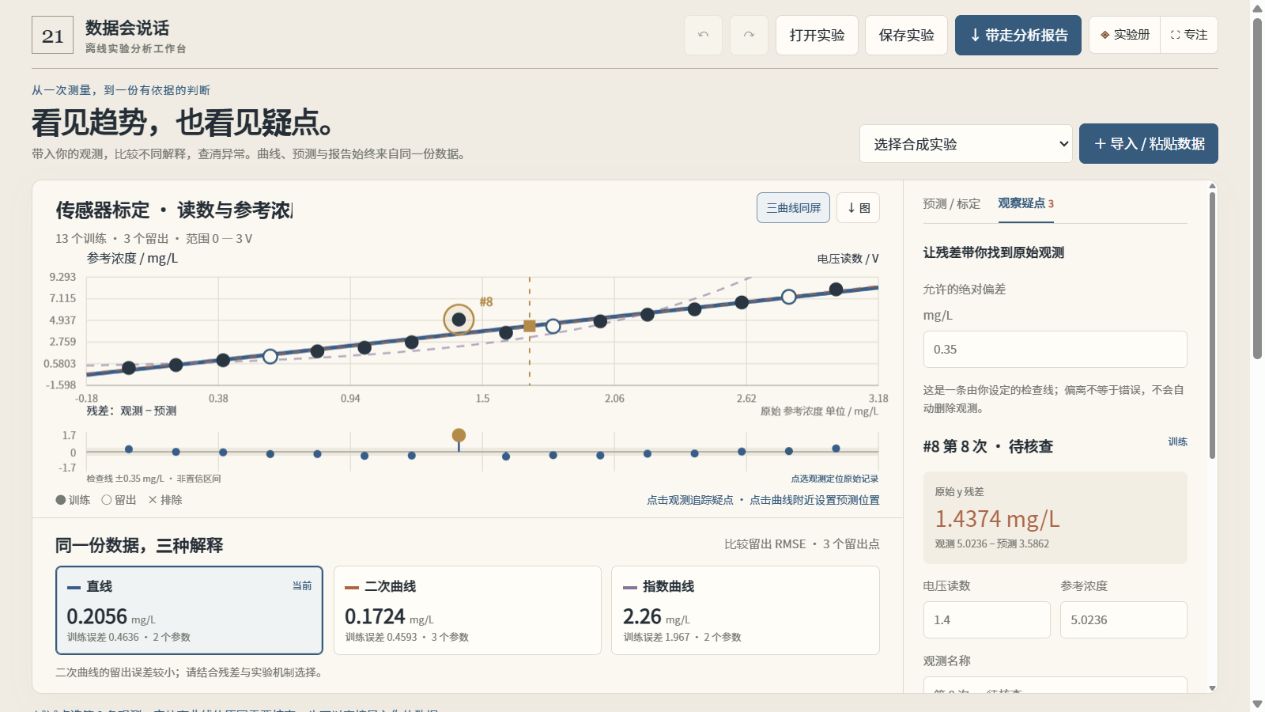Click the 0.2056 RMSE value
1265x712 pixels.
97,617
